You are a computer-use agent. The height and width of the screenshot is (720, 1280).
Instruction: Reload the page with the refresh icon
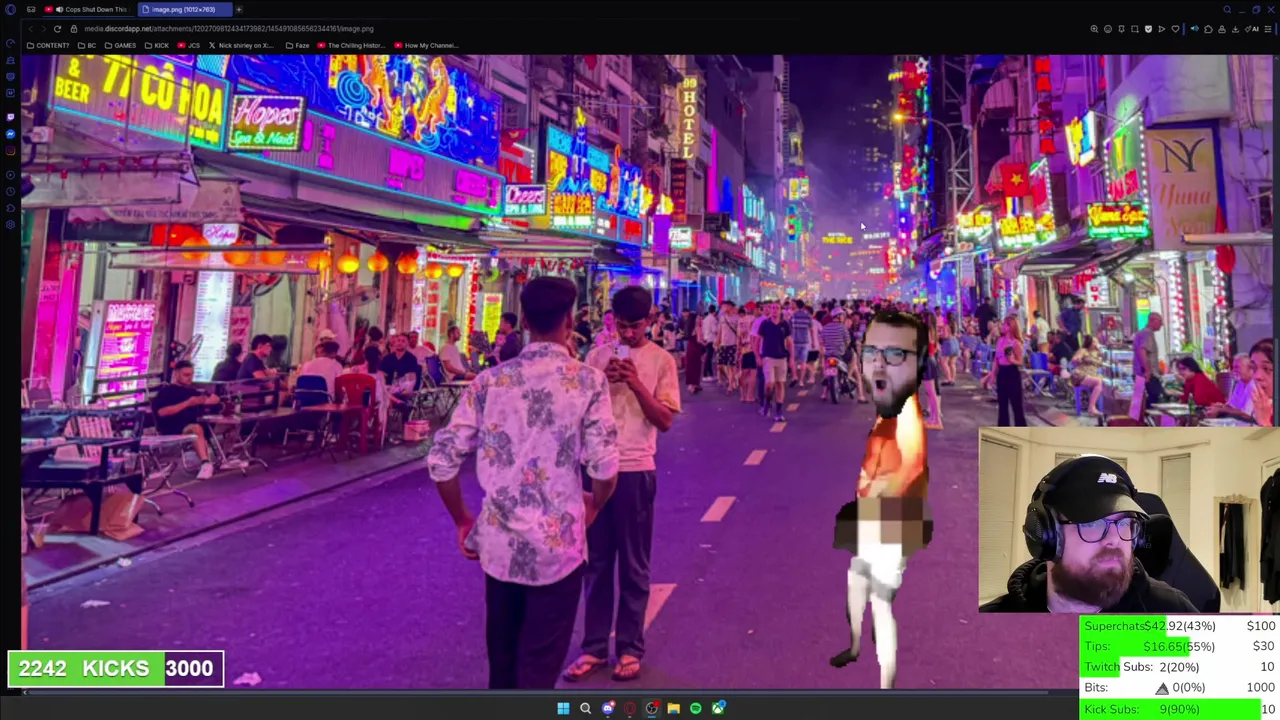(x=57, y=29)
